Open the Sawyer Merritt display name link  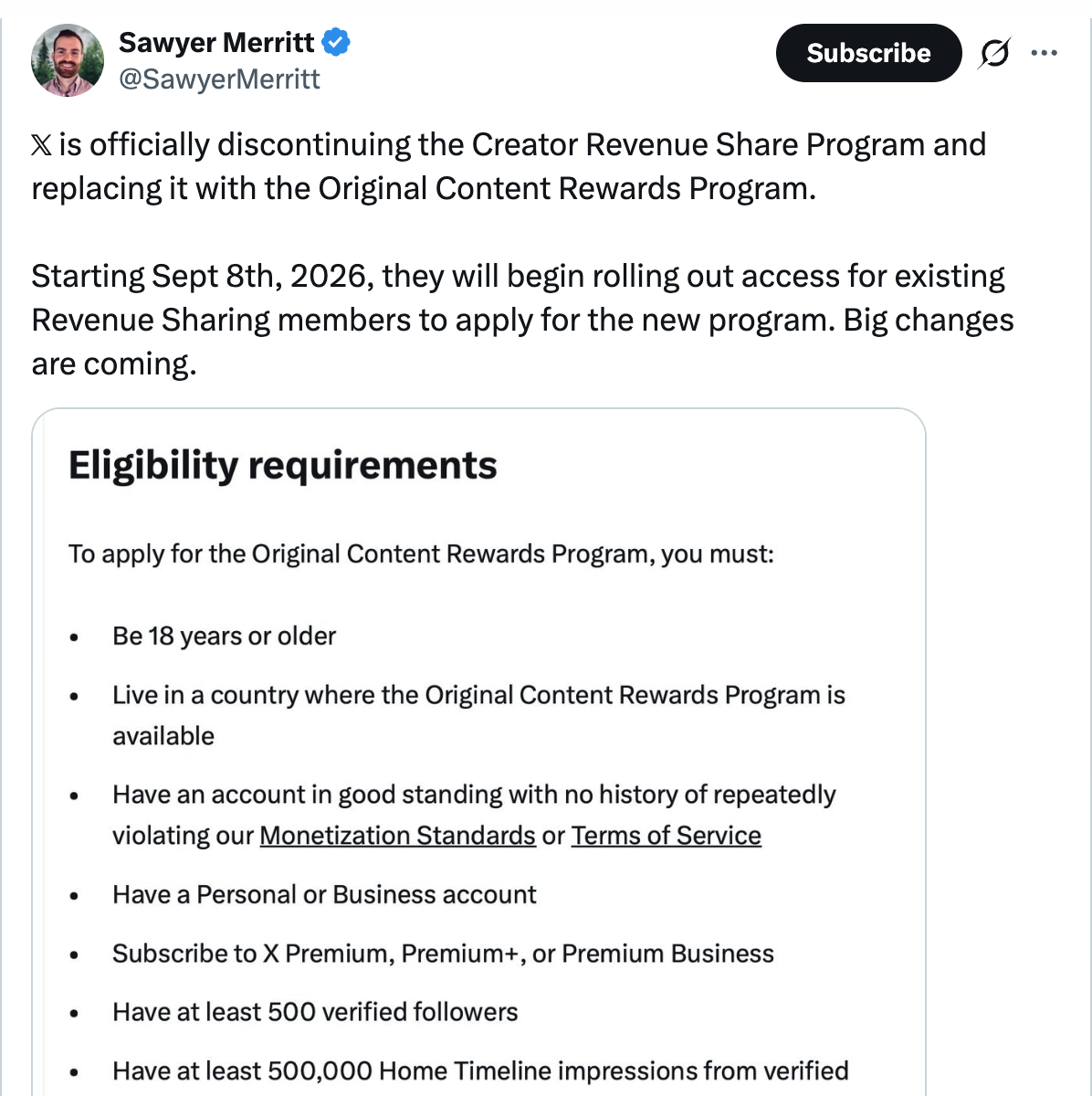click(x=216, y=42)
